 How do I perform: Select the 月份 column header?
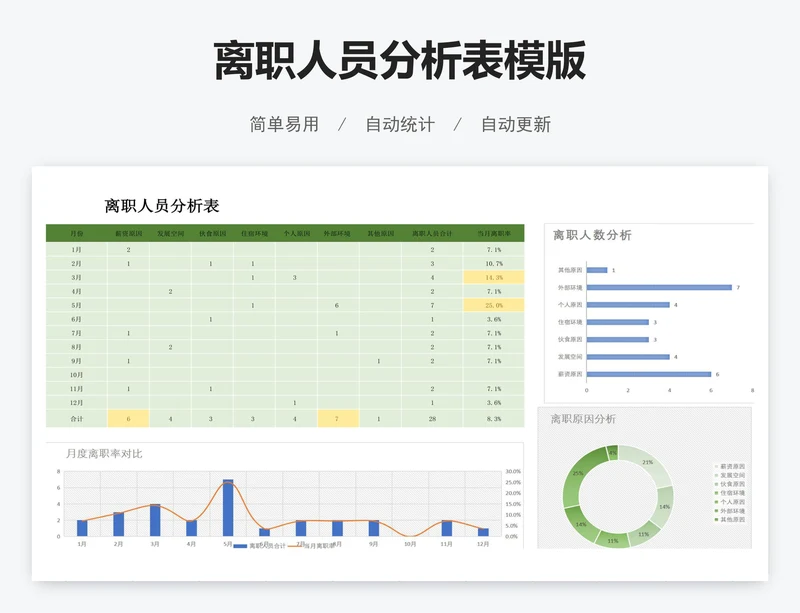77,234
